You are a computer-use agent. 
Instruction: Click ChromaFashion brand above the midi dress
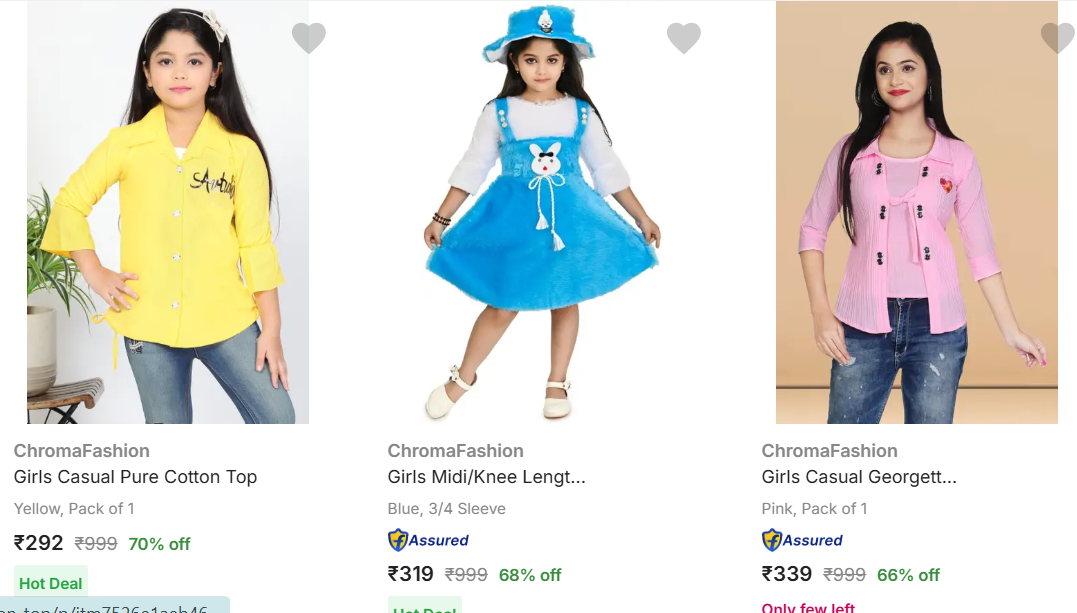(x=456, y=451)
